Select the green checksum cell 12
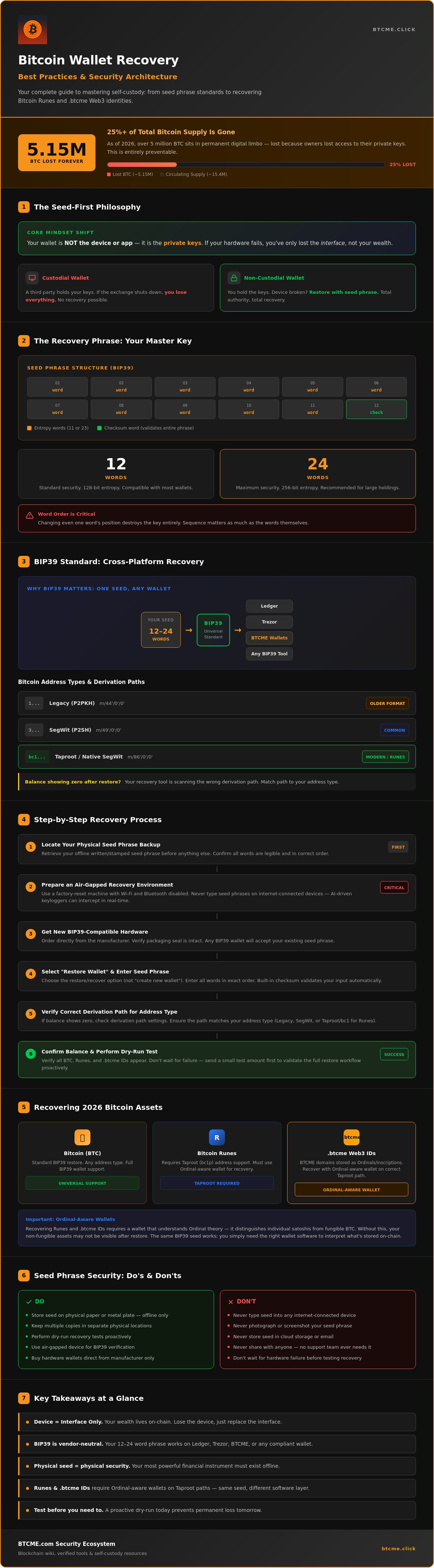This screenshot has height=1568, width=434. click(376, 409)
